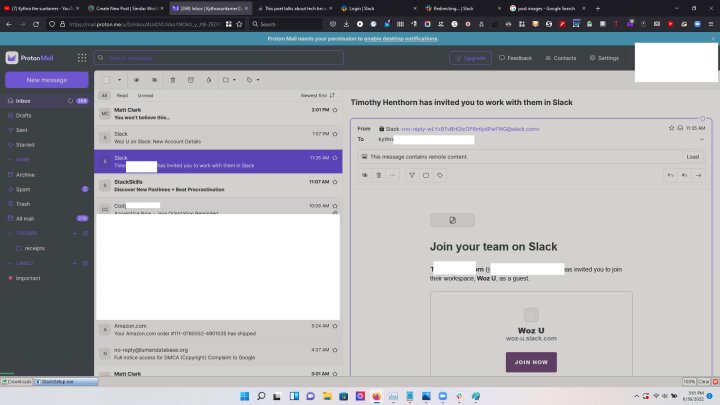The width and height of the screenshot is (720, 405).
Task: Star the Amazon.com 5:24 AM message
Action: (335, 326)
